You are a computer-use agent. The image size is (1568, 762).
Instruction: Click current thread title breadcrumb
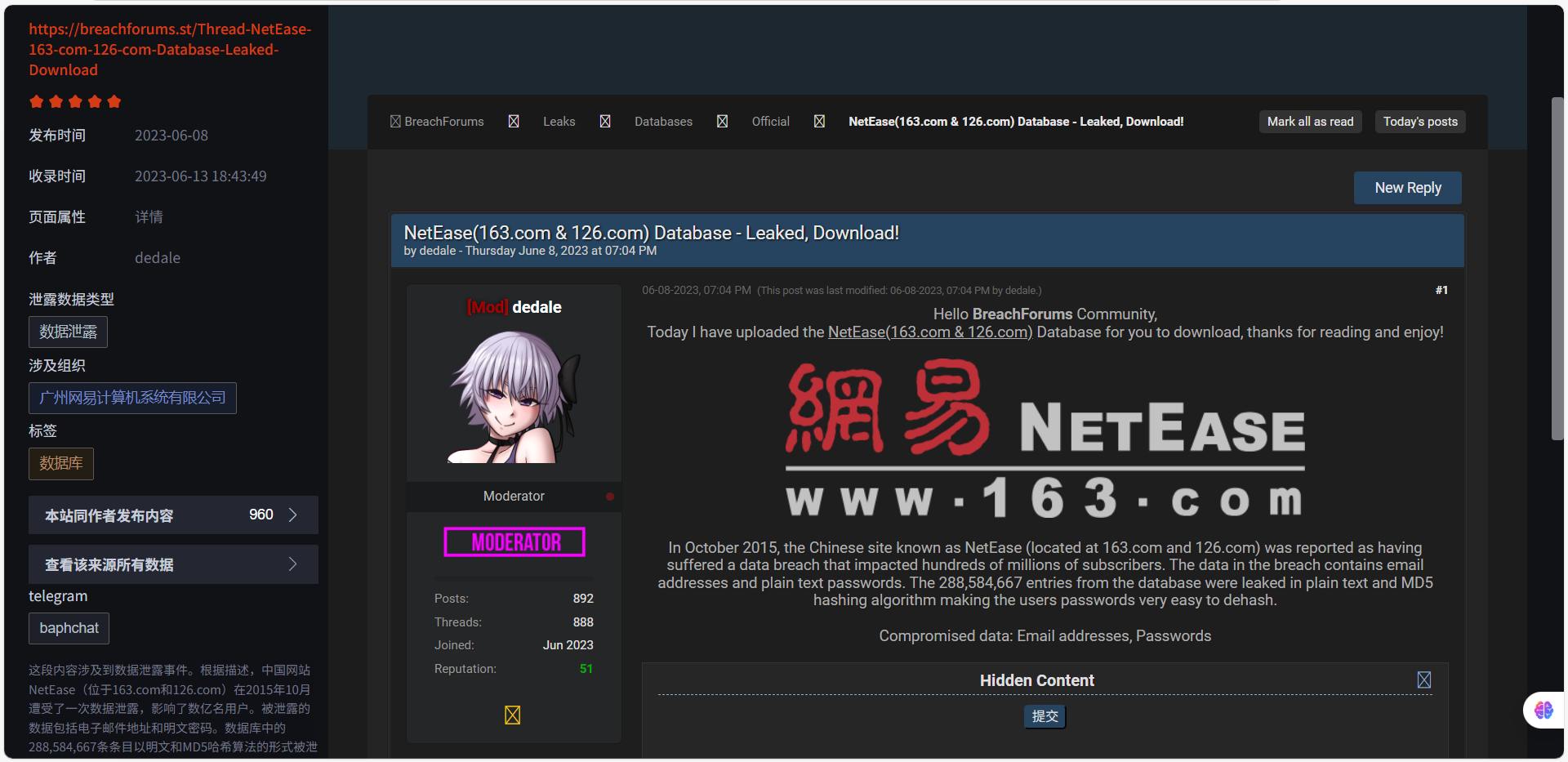pyautogui.click(x=1016, y=122)
